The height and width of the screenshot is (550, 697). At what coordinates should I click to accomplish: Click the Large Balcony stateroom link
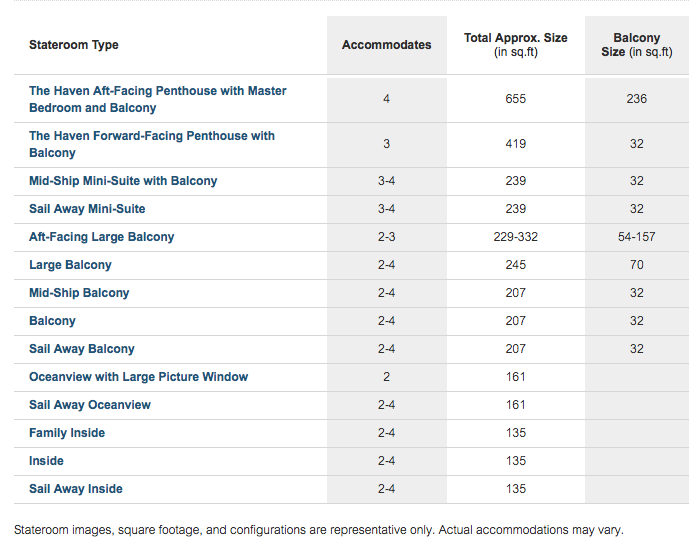click(x=70, y=265)
